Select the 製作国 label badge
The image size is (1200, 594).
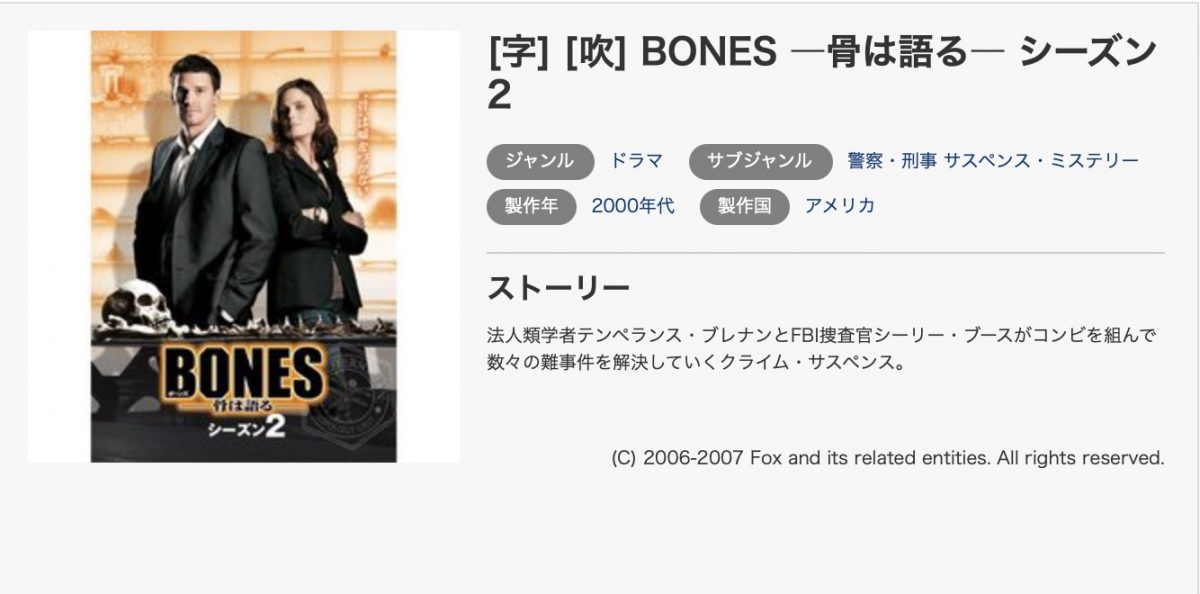coord(744,207)
